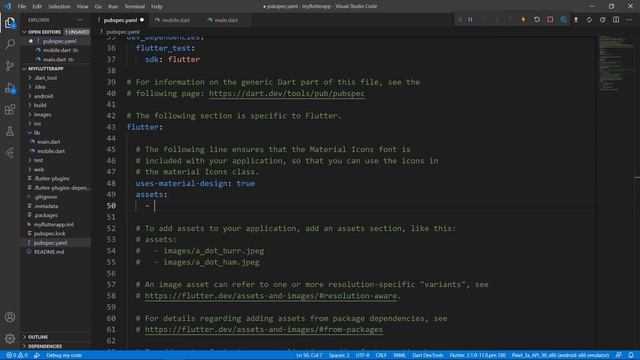Open the blue Widget Inspector debug icon
The width and height of the screenshot is (640, 360).
[563, 20]
